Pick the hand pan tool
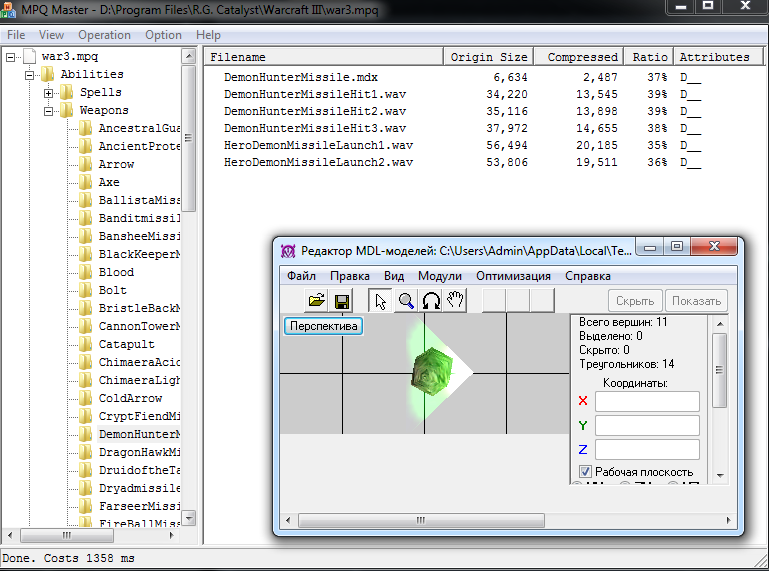The width and height of the screenshot is (769, 571). pos(455,300)
